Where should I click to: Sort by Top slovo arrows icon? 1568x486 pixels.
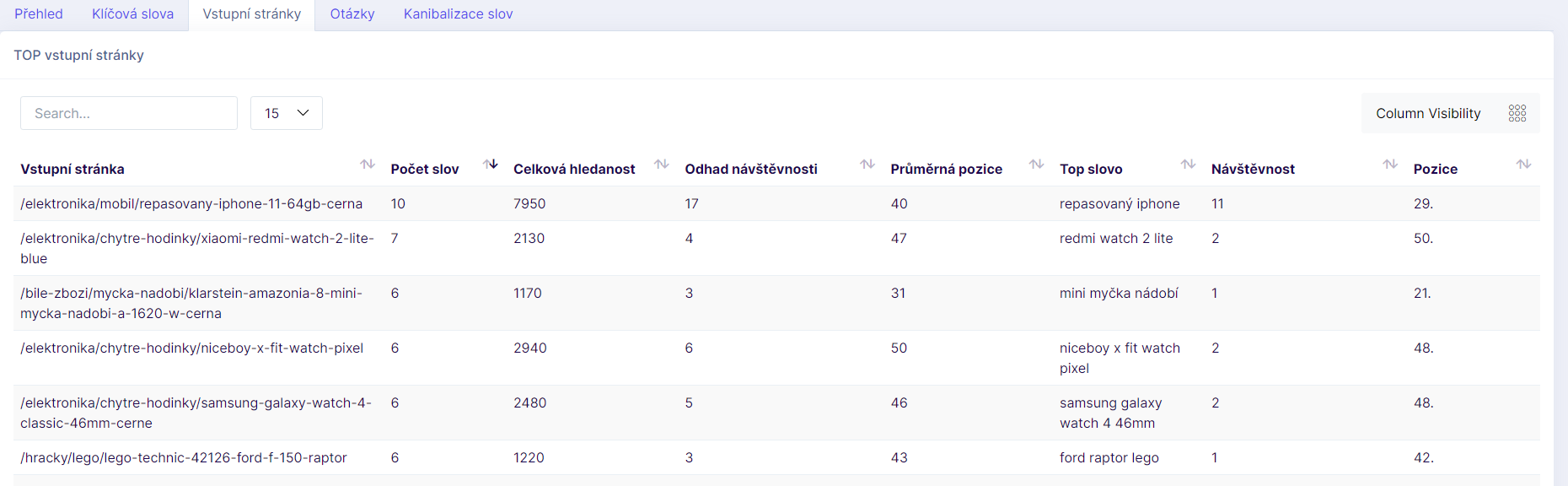pos(1188,164)
